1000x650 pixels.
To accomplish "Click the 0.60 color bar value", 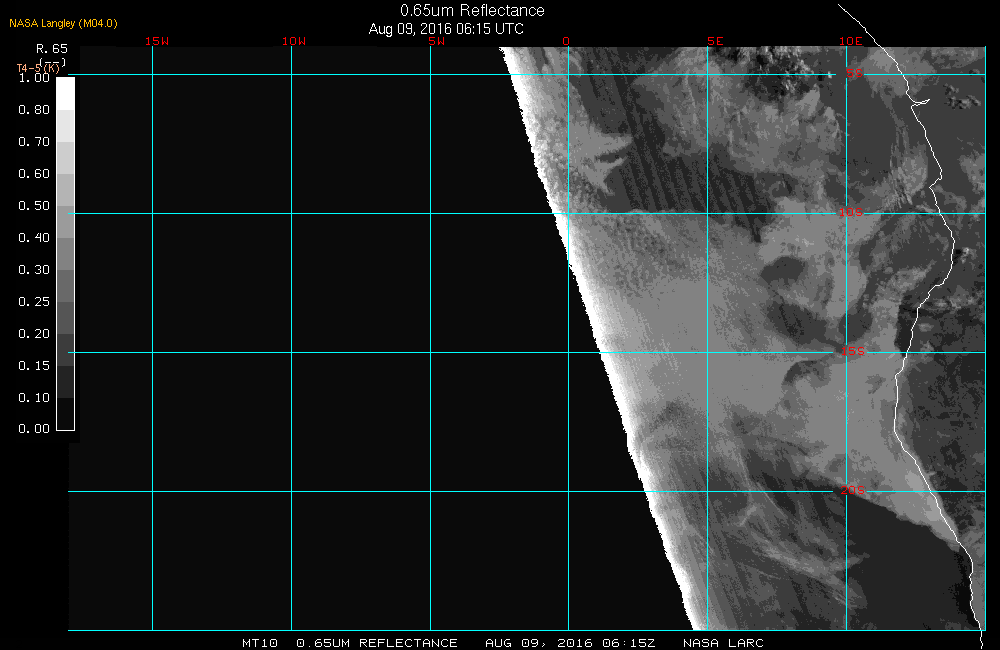I will click(x=34, y=174).
